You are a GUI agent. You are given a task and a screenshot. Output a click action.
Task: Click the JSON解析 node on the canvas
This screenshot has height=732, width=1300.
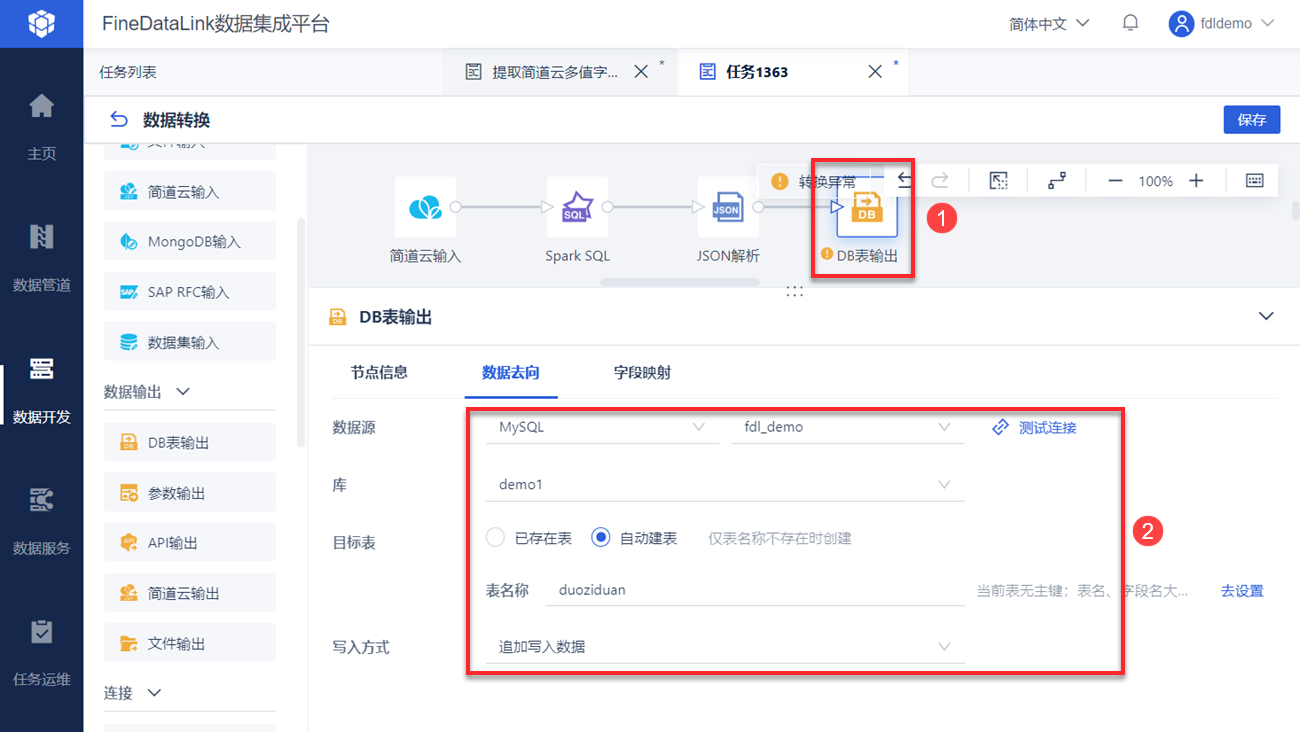point(728,207)
